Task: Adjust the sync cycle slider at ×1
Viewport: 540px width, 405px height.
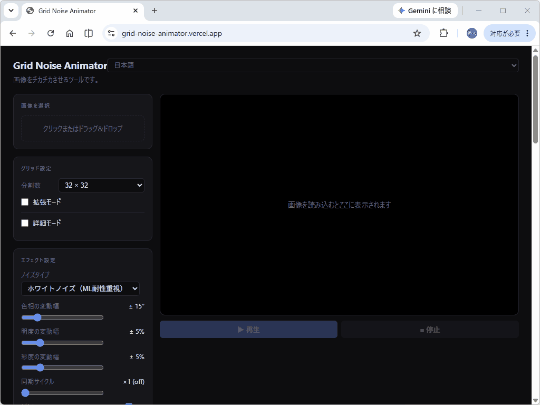Action: tap(62, 393)
